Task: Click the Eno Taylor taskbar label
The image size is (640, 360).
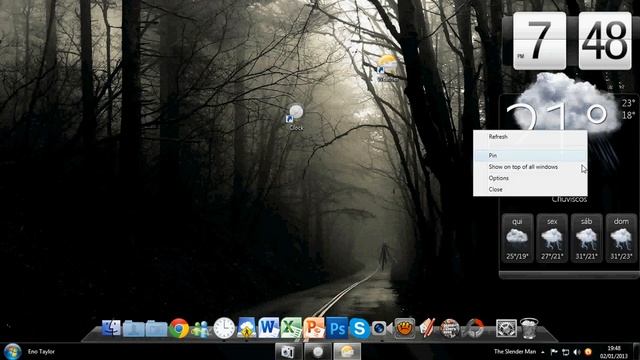Action: tap(41, 351)
